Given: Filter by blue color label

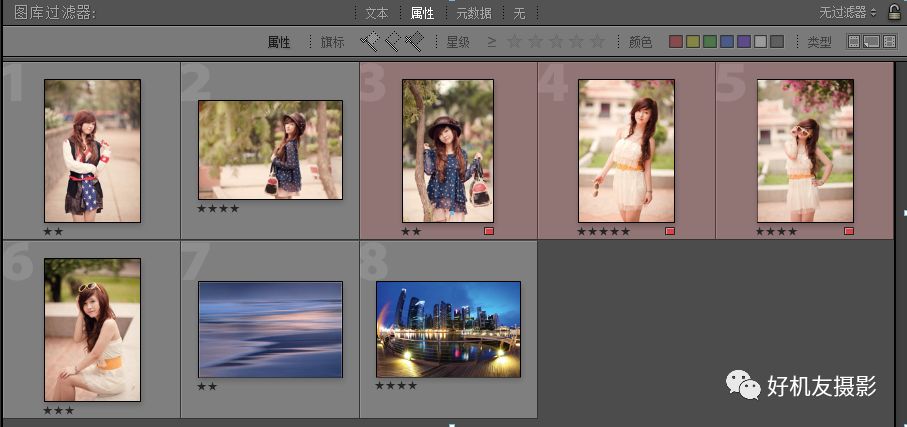Looking at the screenshot, I should (x=727, y=42).
